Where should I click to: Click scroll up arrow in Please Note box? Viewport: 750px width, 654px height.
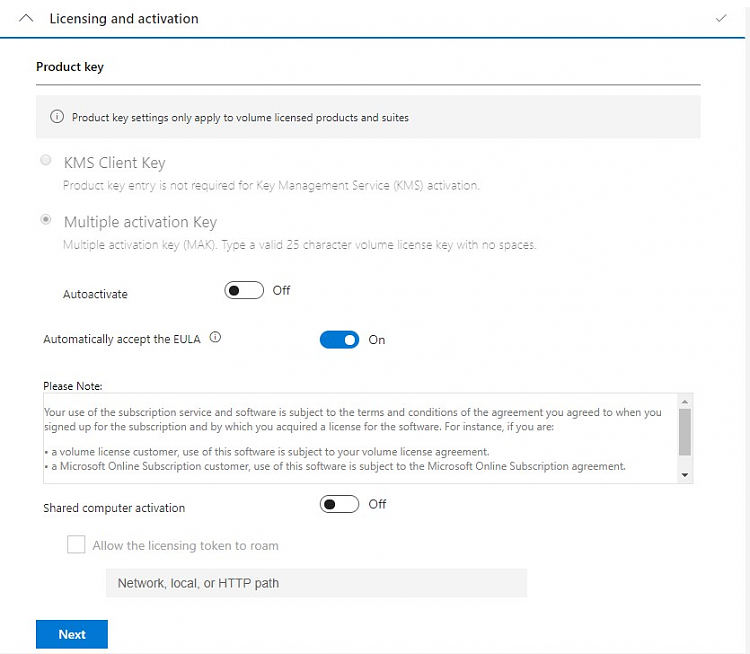(x=685, y=401)
